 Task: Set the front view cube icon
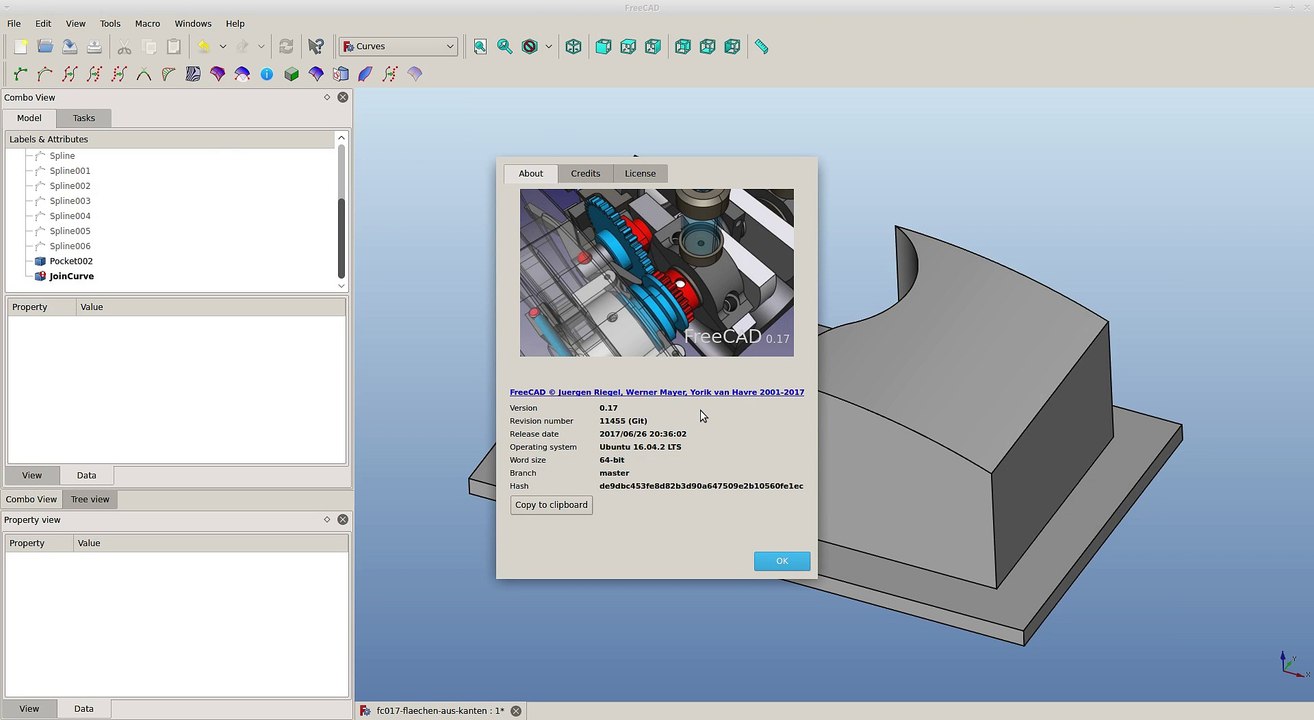tap(603, 46)
